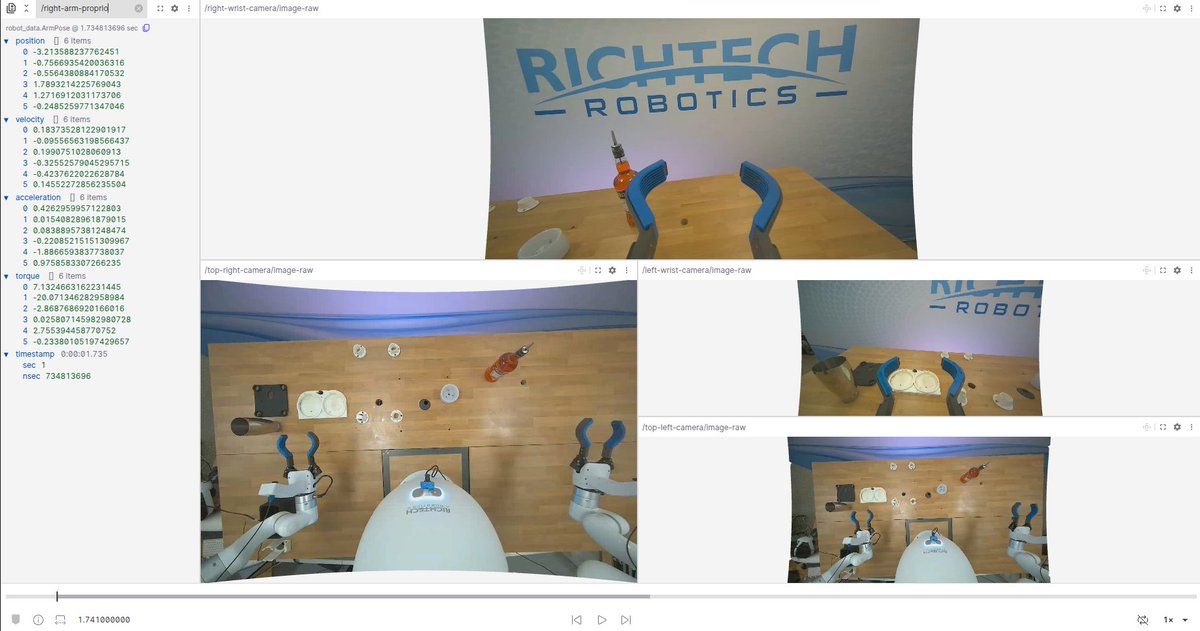Select torque value 7.132466316223145
Screen dimensions: 1200x631
pyautogui.click(x=76, y=287)
